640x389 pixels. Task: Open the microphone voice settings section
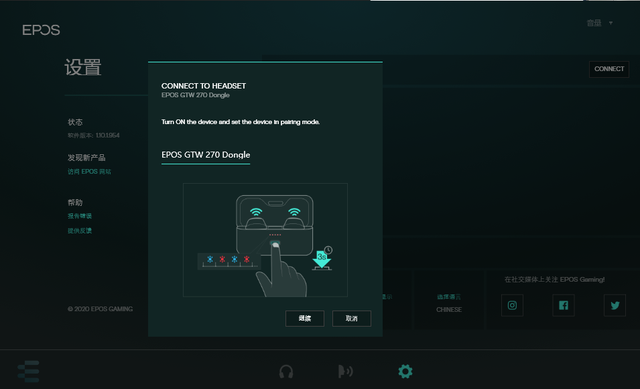click(345, 371)
